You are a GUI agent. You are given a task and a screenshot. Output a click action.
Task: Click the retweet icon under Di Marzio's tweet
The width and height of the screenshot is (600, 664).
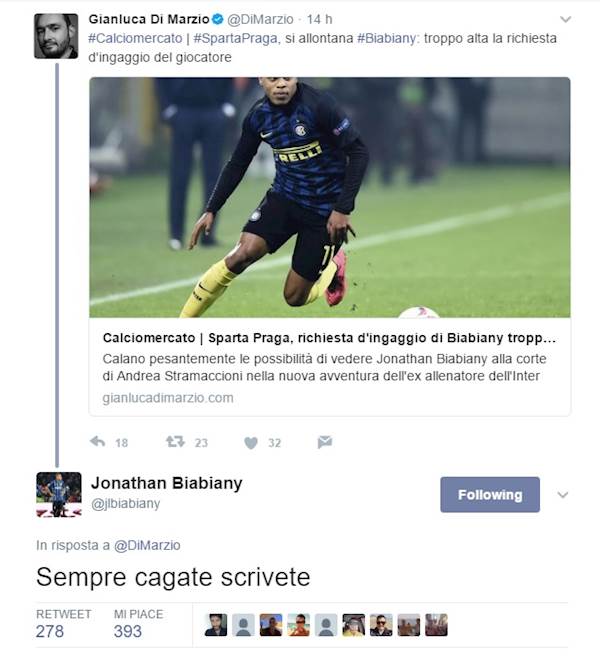click(175, 442)
